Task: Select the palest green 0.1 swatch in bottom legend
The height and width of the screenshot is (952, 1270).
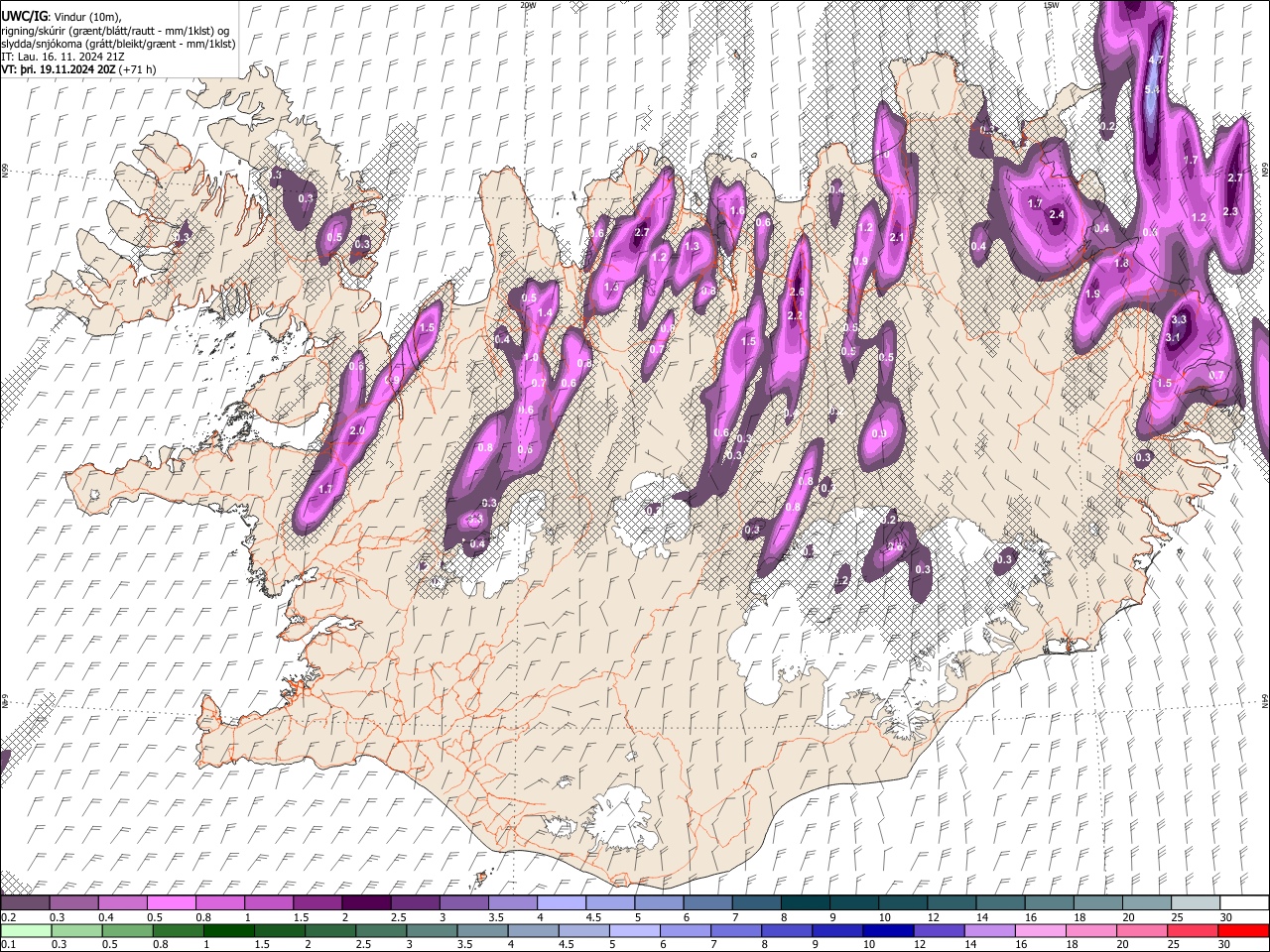Action: 26,930
